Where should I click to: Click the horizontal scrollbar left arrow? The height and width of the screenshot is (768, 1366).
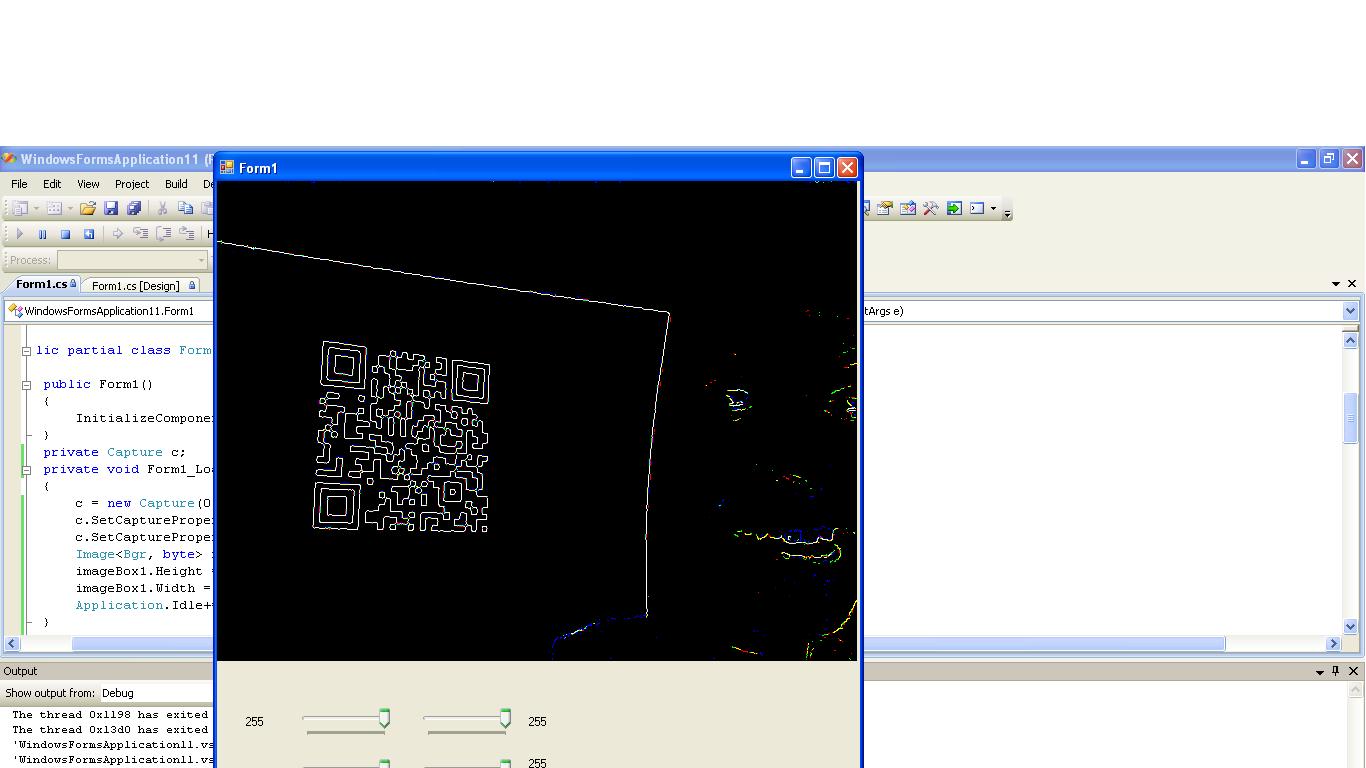[x=12, y=643]
